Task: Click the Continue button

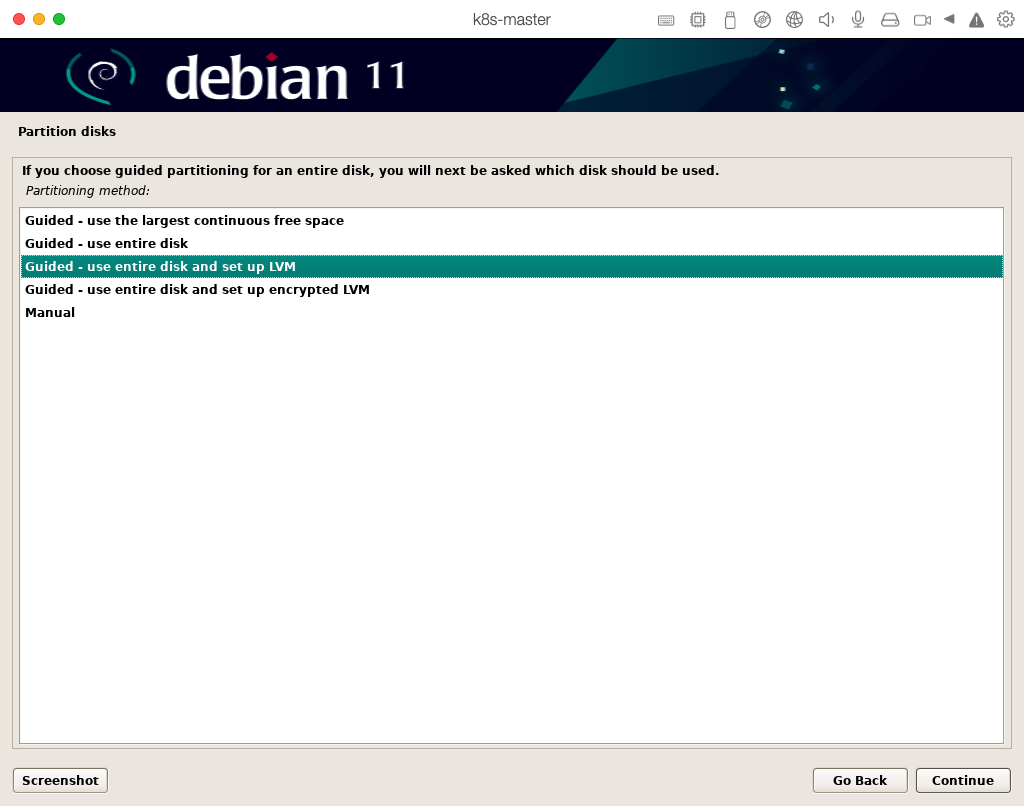Action: 963,781
